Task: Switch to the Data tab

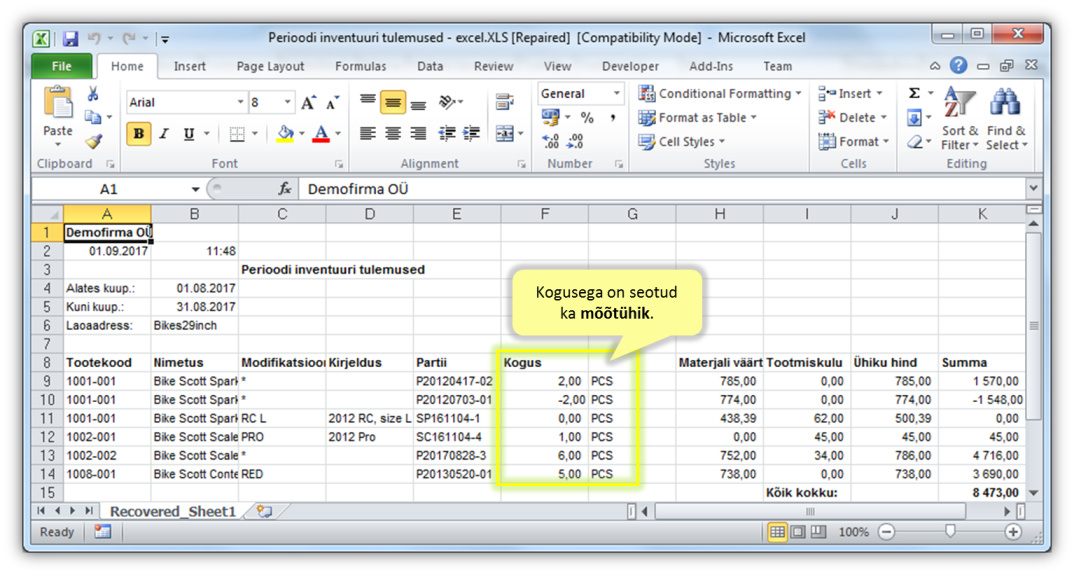Action: [429, 66]
